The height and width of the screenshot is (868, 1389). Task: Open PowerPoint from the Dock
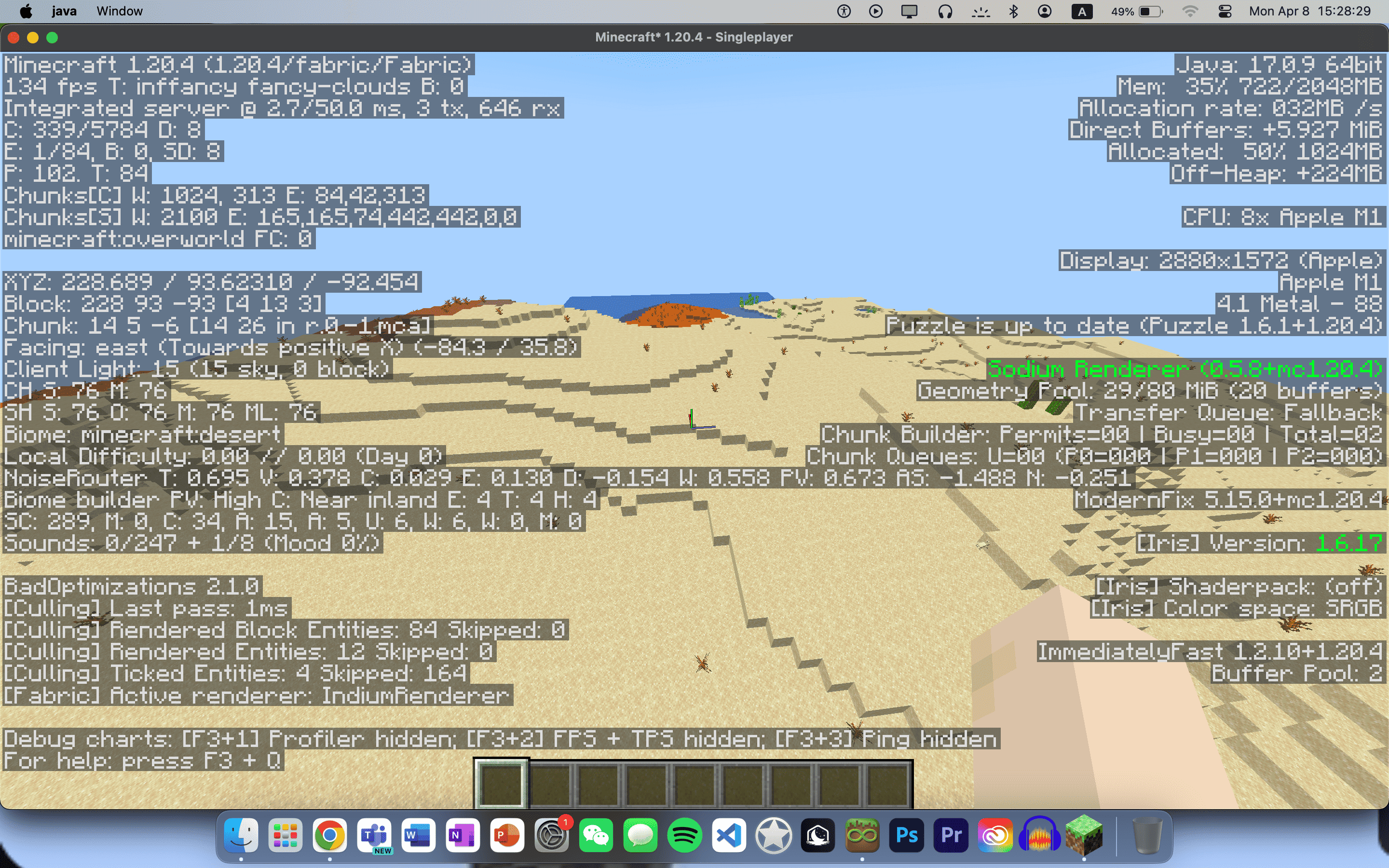[507, 835]
